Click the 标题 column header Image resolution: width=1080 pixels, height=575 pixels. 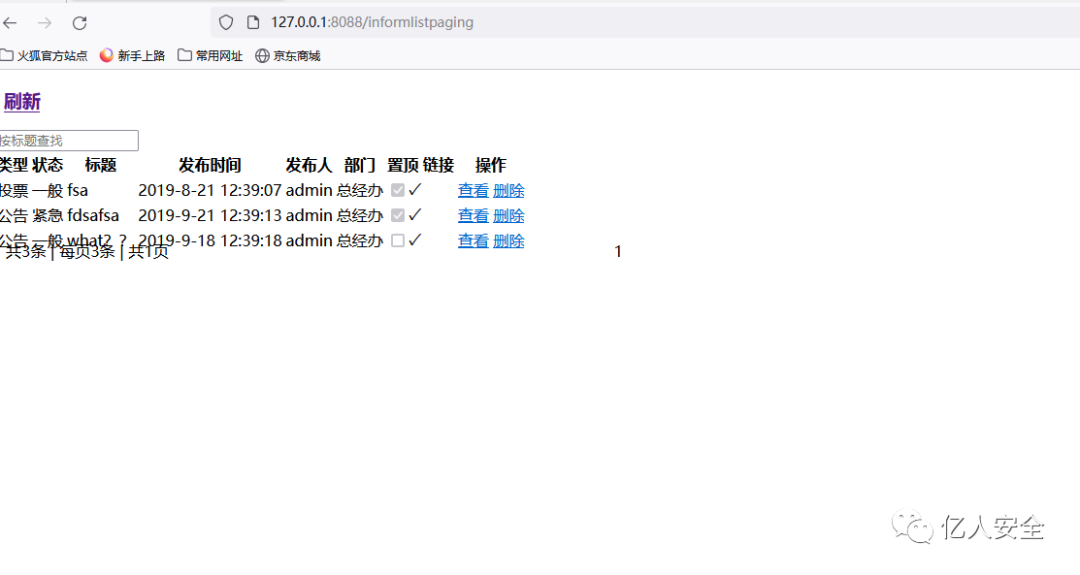101,165
